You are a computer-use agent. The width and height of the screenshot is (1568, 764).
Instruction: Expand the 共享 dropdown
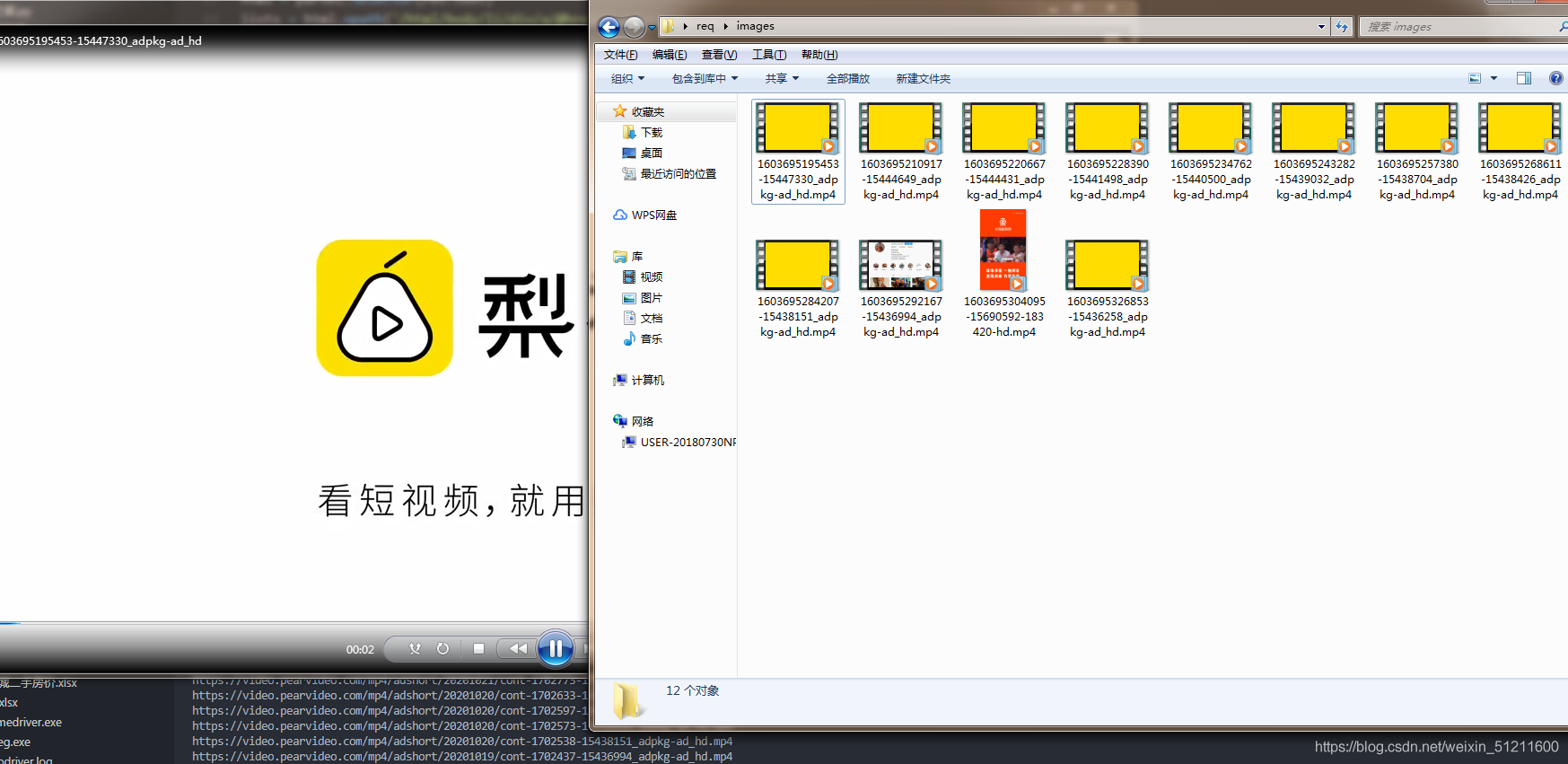pyautogui.click(x=782, y=79)
